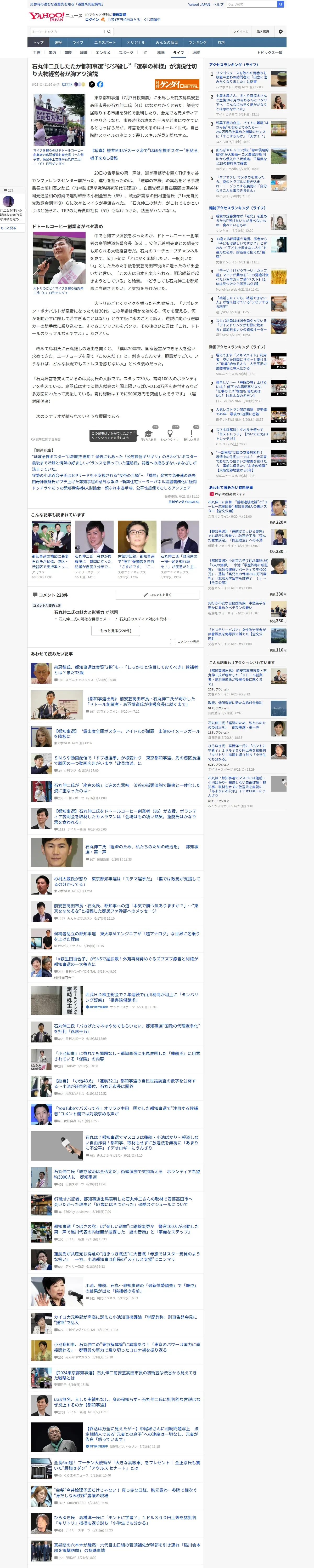Open the 日刊ゲンダイDIGITAL logo banner

(177, 85)
